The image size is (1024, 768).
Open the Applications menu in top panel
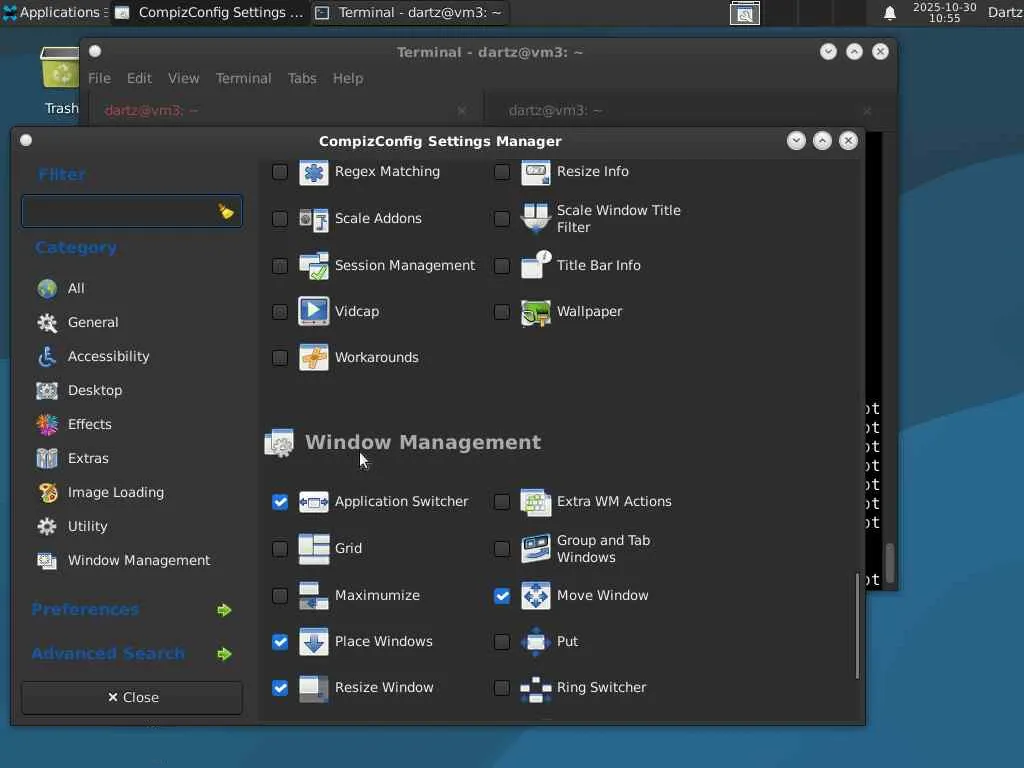pyautogui.click(x=54, y=12)
